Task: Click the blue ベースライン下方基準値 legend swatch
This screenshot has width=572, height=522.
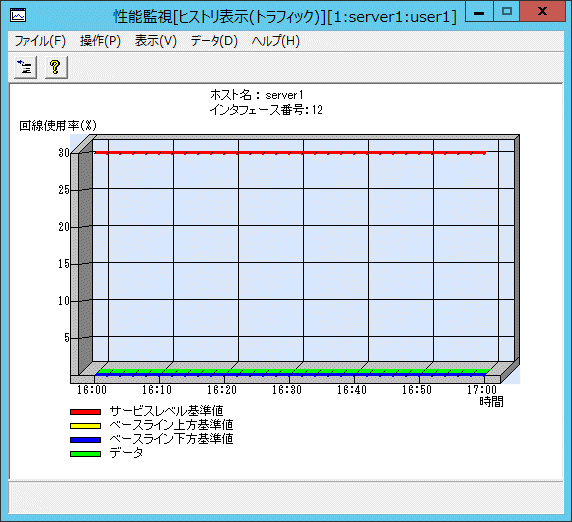Action: [x=85, y=440]
